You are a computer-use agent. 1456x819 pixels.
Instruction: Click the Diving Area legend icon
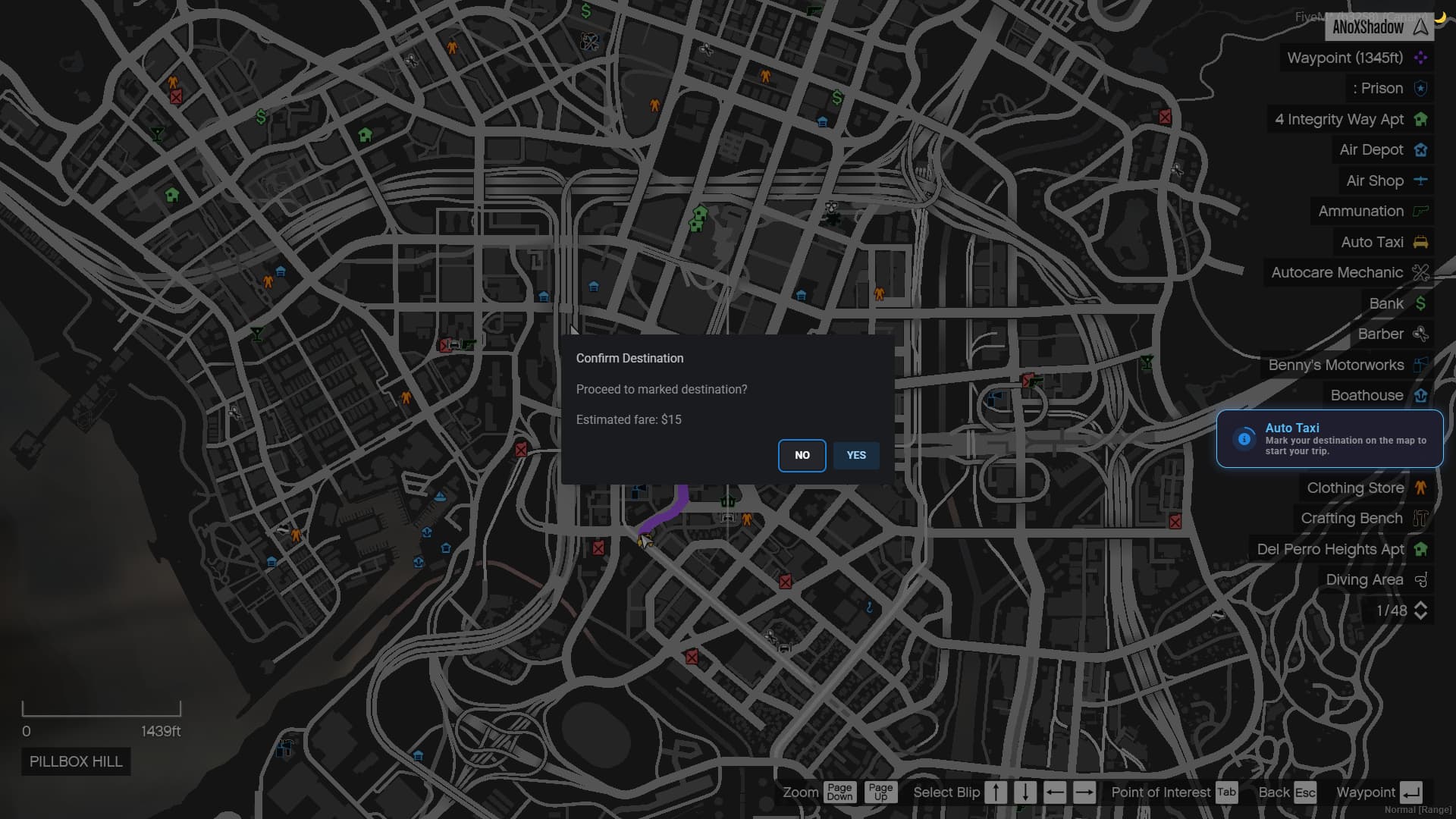coord(1420,579)
